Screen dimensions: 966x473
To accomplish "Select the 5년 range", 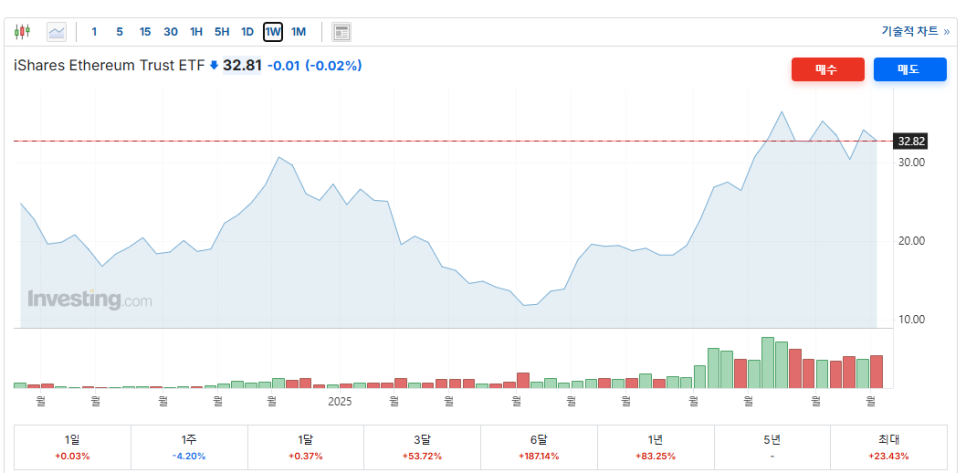I will 772,448.
